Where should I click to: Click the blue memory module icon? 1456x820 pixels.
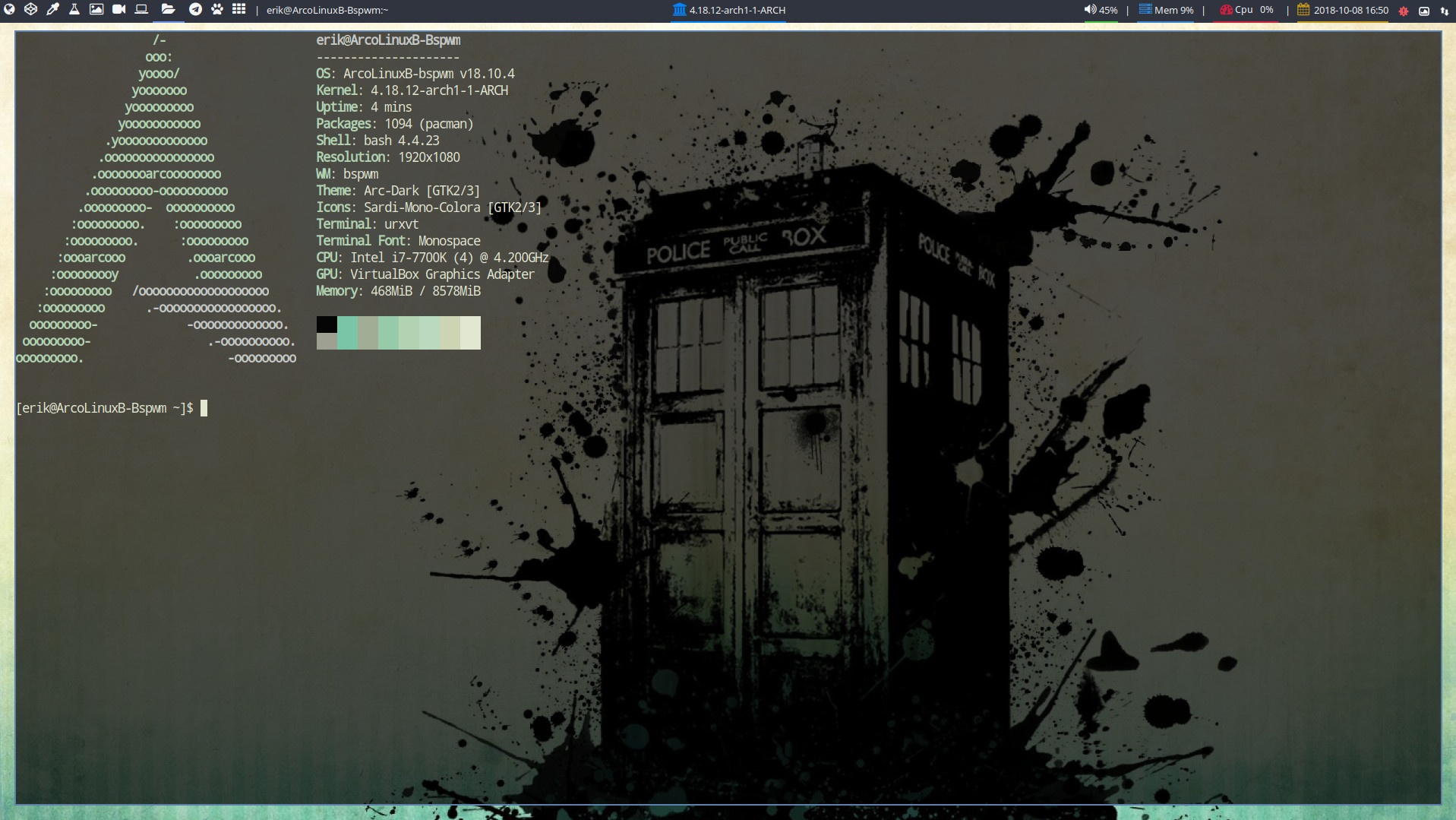point(1145,10)
